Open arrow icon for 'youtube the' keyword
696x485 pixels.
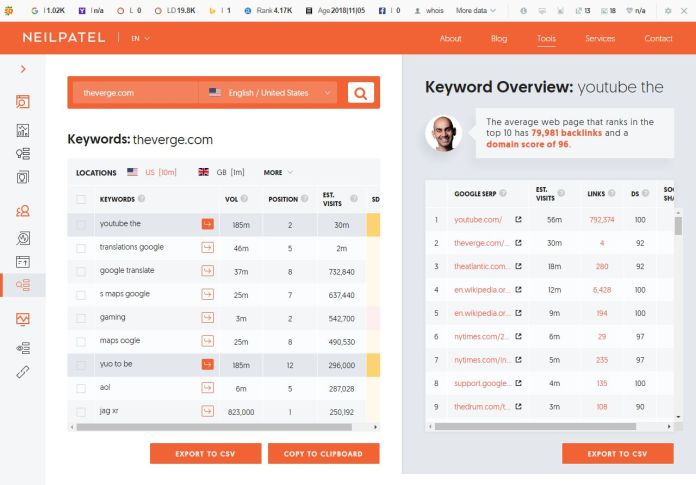coord(207,224)
